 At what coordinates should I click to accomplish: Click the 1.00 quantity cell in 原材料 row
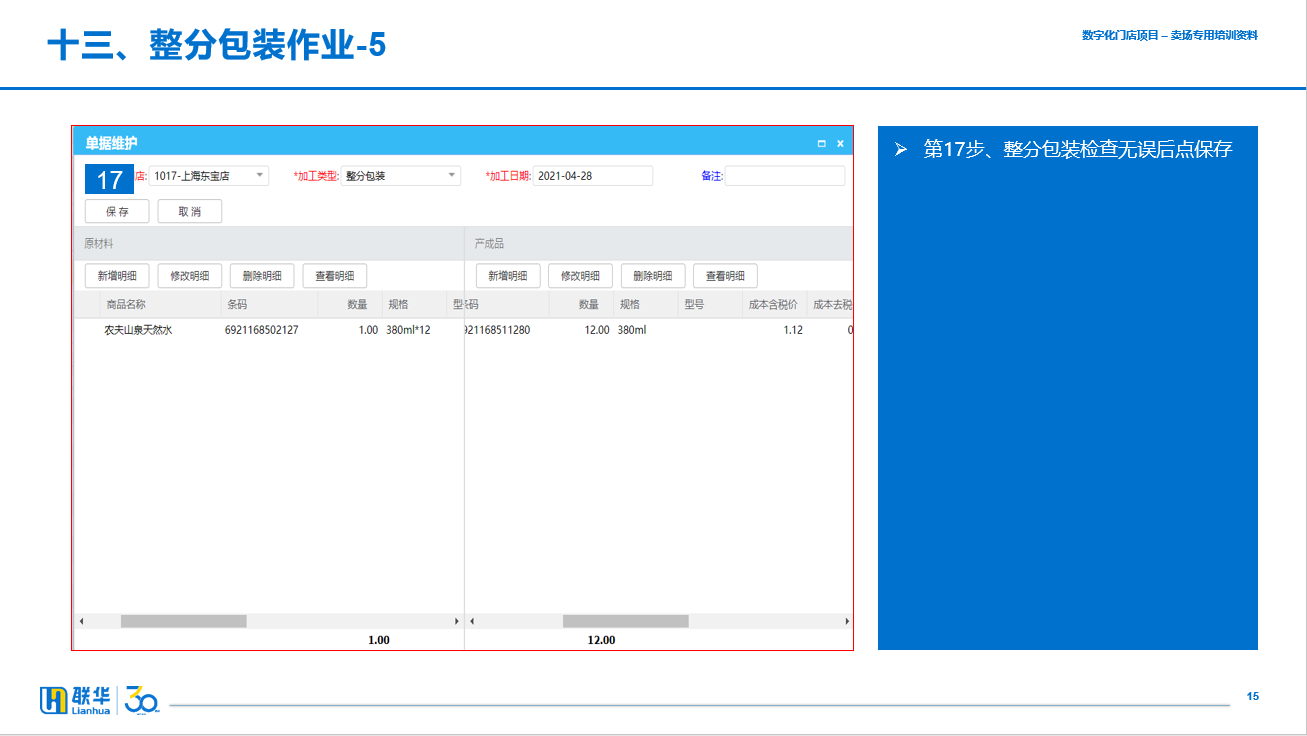tap(368, 330)
